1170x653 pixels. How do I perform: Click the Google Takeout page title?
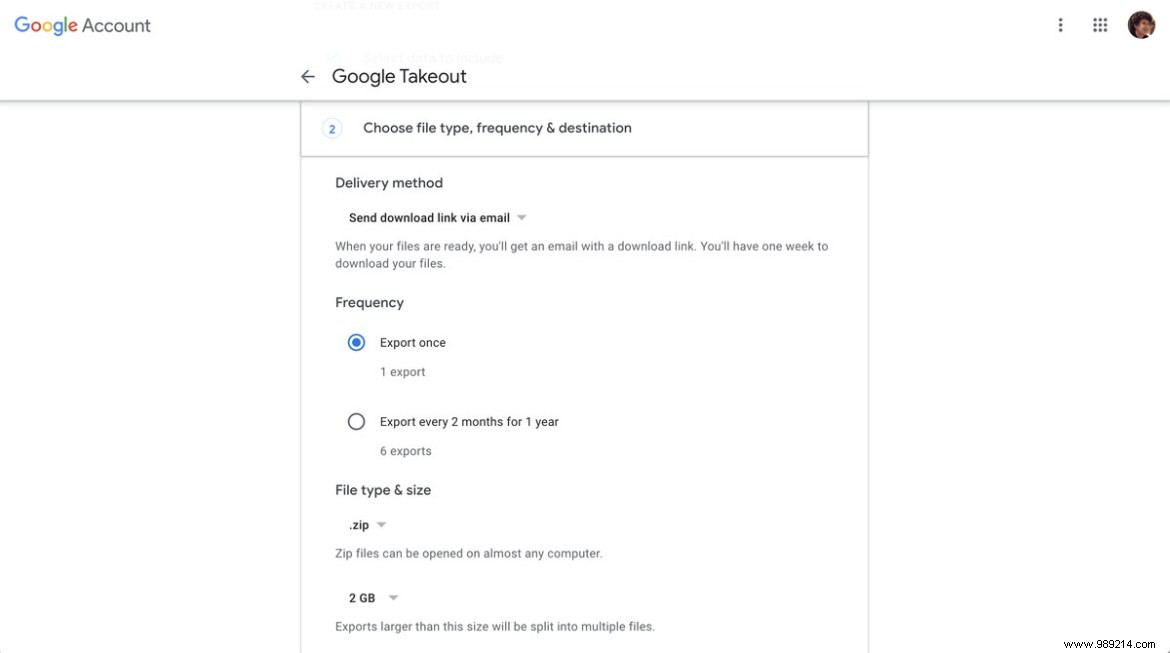pyautogui.click(x=399, y=76)
